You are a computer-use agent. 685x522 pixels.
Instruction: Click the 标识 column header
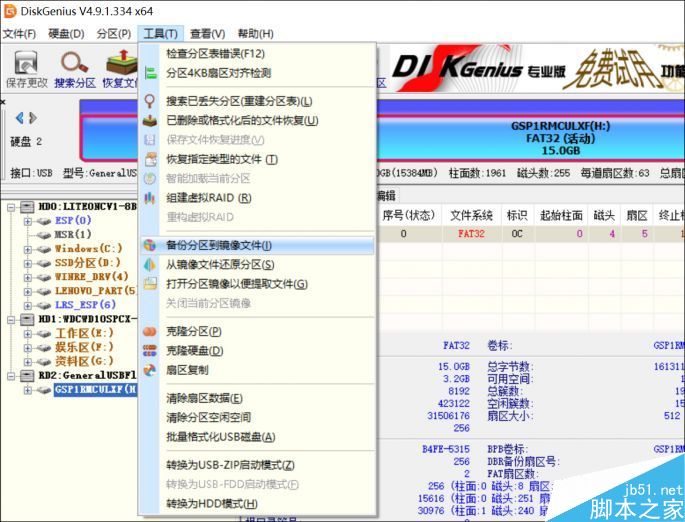[x=517, y=215]
